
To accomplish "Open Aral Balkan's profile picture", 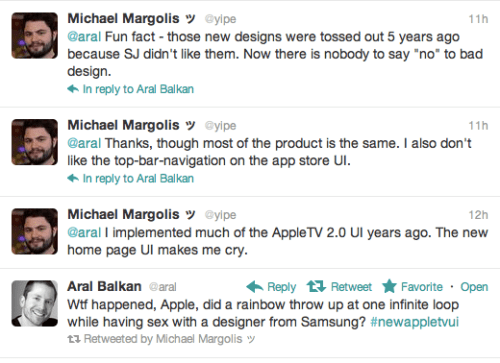I will pos(35,303).
